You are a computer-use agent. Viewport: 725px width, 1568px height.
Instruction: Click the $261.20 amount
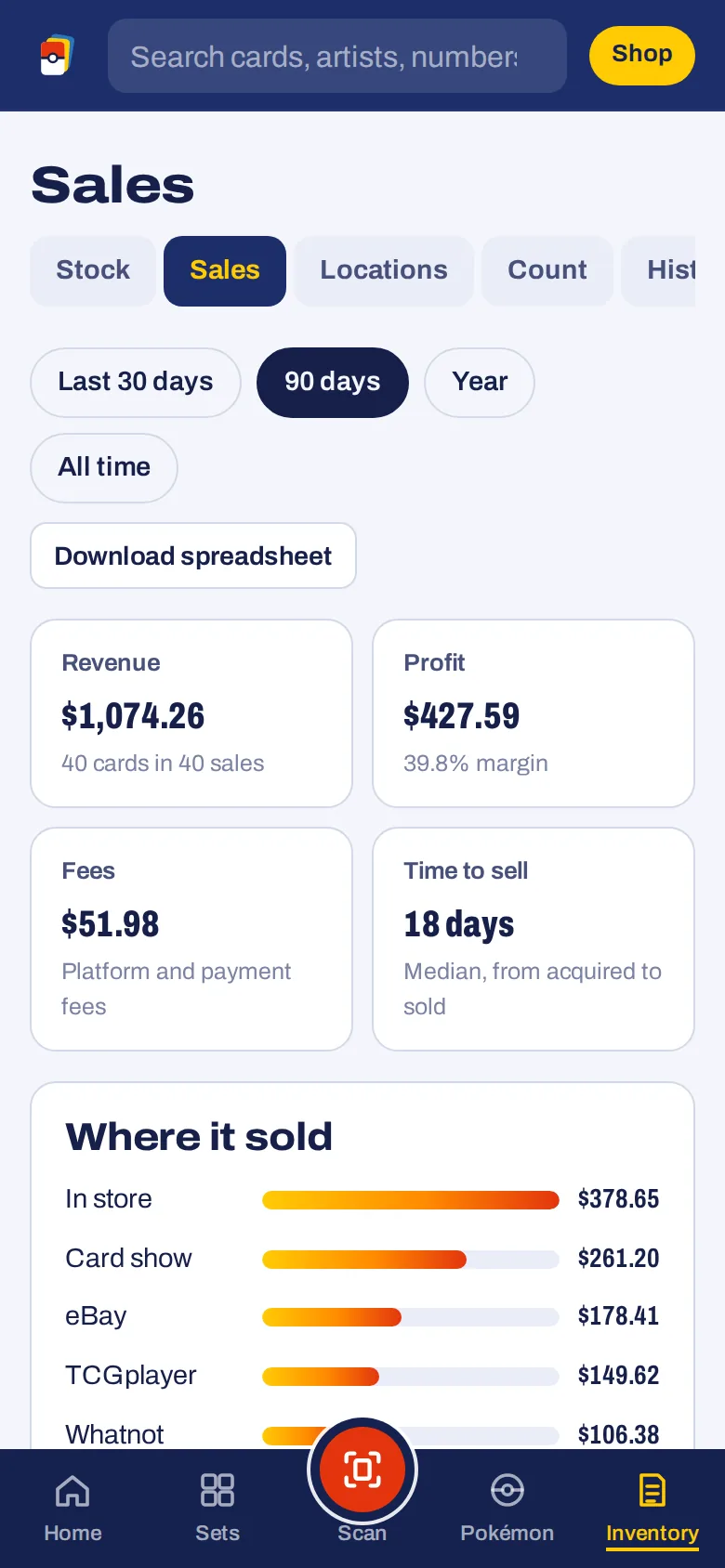coord(618,1259)
